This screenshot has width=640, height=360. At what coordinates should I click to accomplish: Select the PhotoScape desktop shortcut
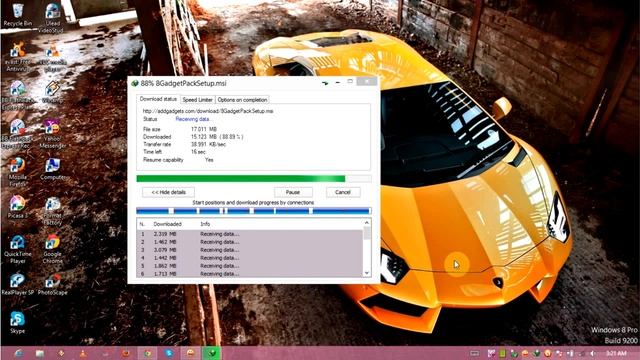52,284
